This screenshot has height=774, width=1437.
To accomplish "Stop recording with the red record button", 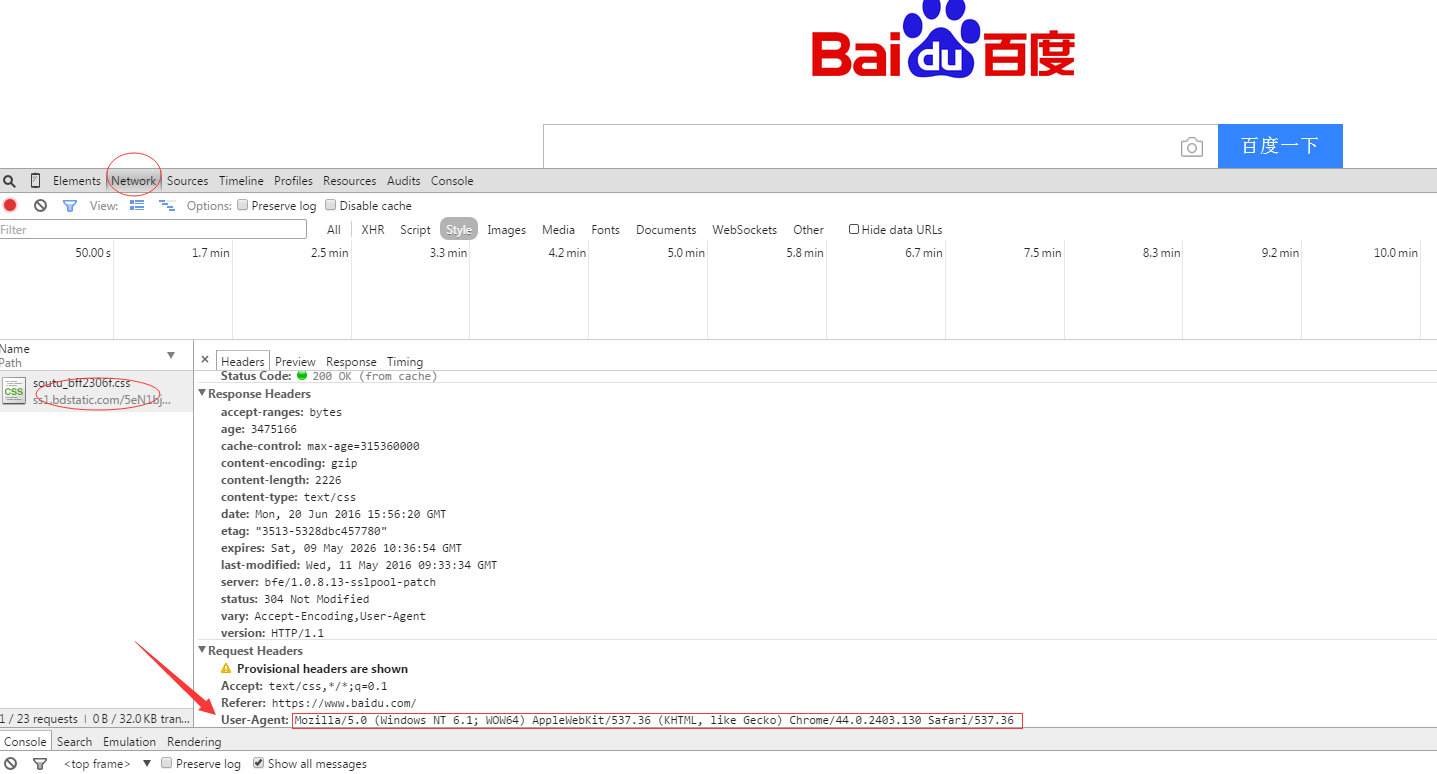I will point(10,205).
